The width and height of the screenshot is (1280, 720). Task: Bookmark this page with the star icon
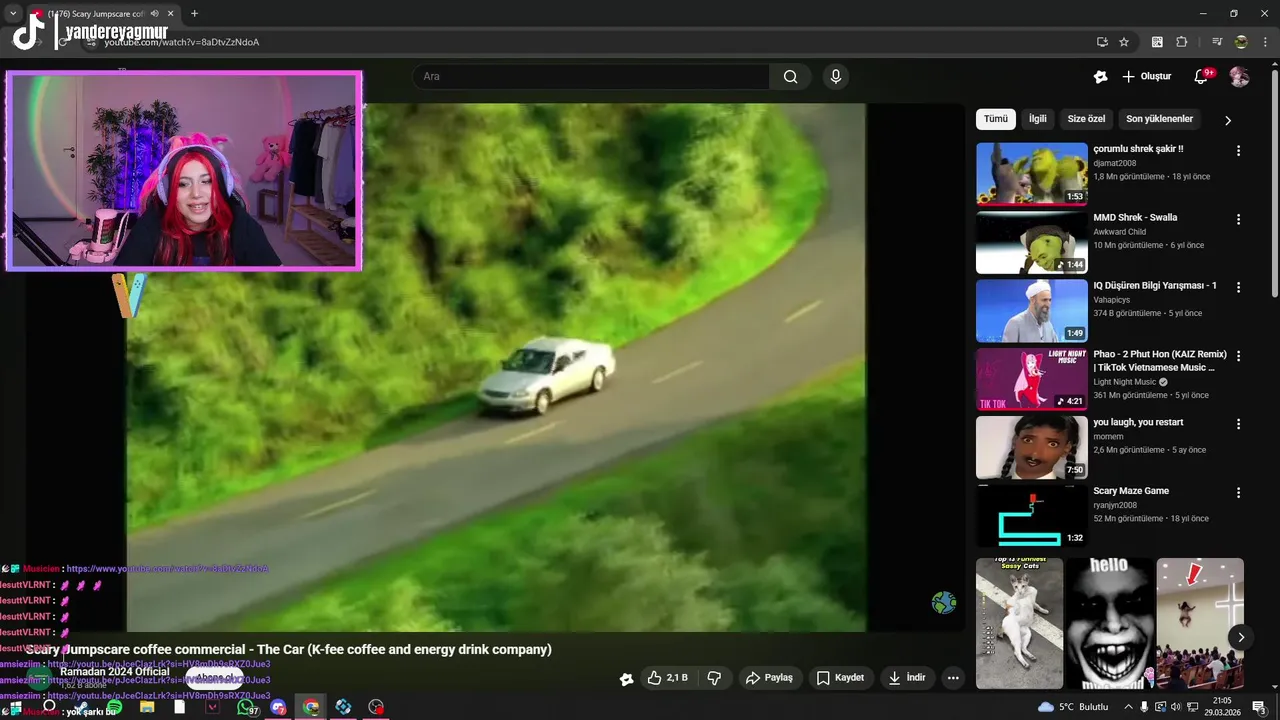[x=1124, y=42]
